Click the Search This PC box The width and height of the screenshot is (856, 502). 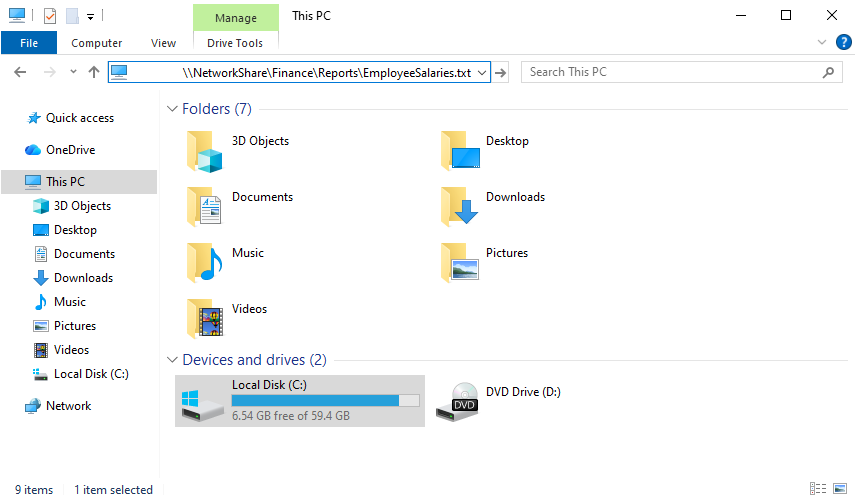(x=682, y=72)
